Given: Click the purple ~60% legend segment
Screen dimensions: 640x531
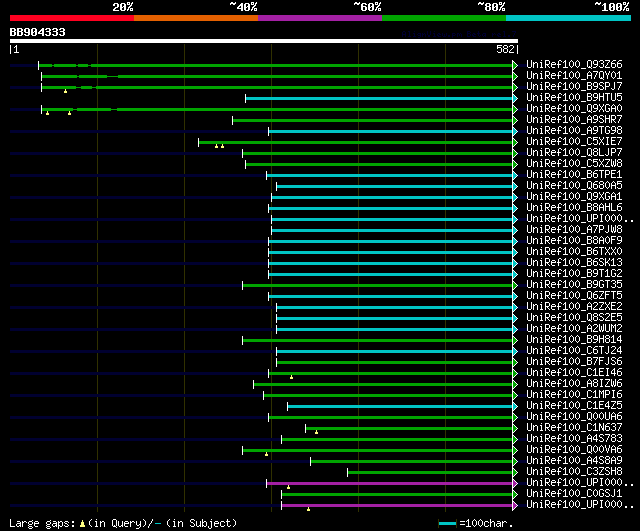Looking at the screenshot, I should [320, 18].
